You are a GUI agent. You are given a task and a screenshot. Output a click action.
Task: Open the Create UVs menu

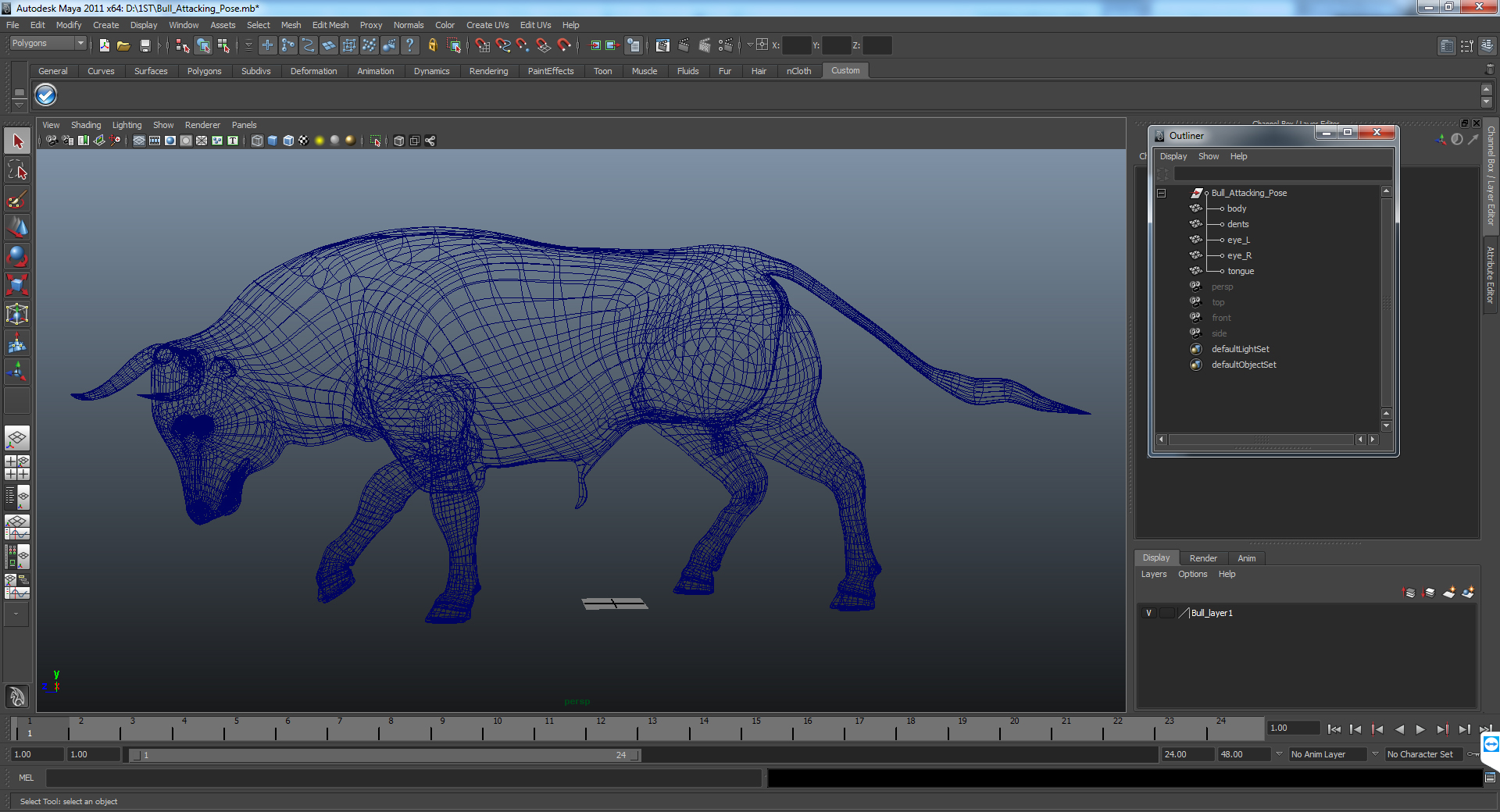tap(487, 25)
